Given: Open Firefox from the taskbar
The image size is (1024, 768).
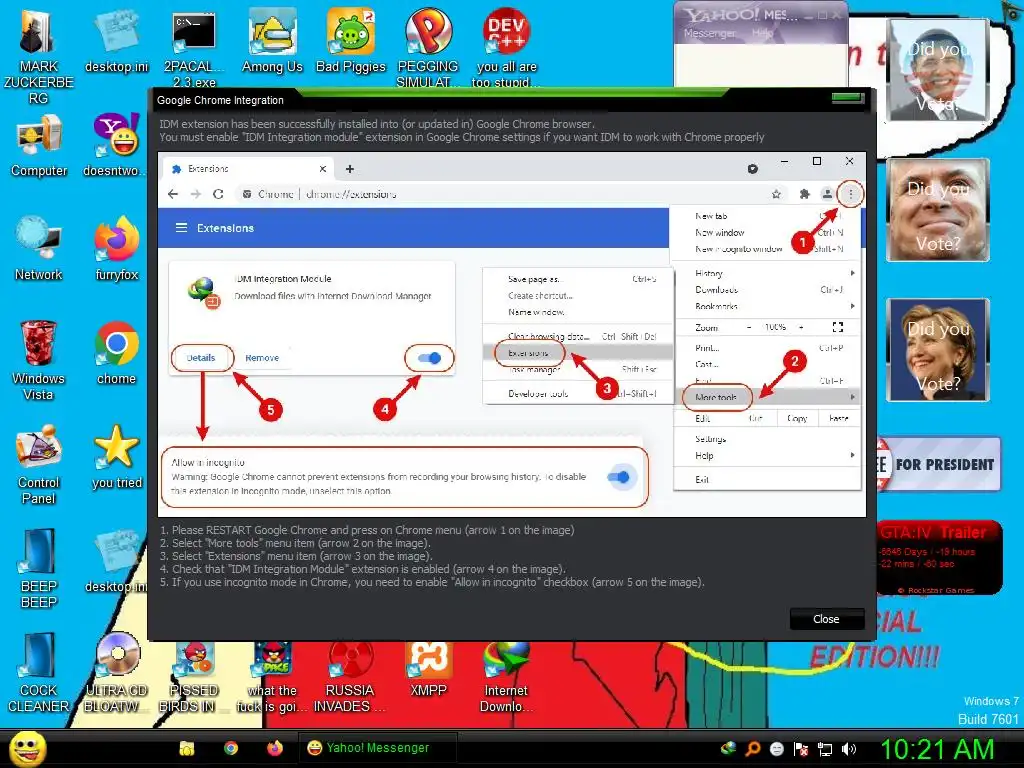Looking at the screenshot, I should click(275, 748).
